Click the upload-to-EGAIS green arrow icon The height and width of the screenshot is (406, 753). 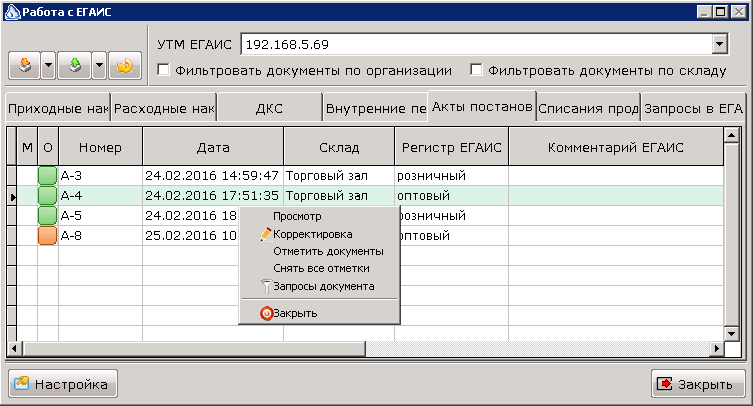tap(74, 65)
